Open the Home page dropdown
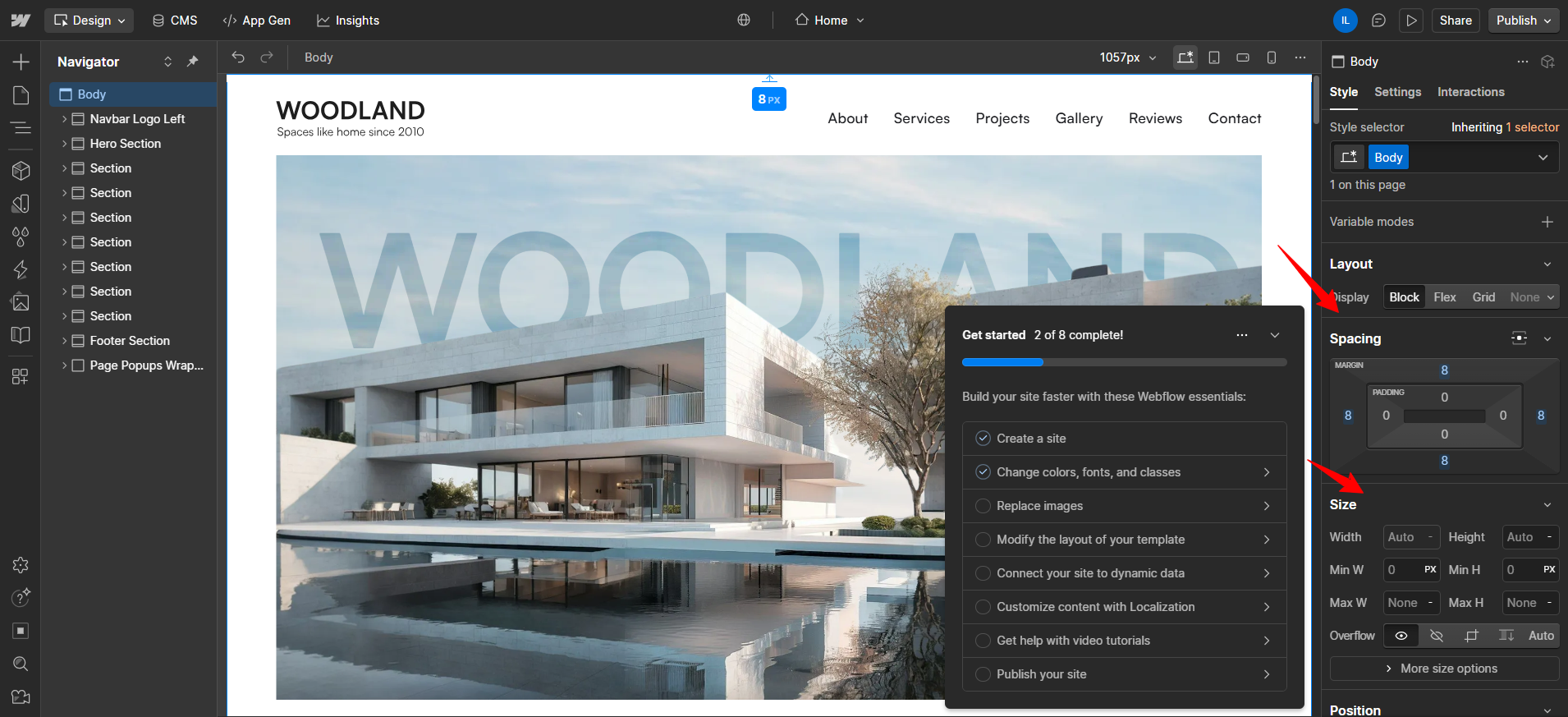 pyautogui.click(x=829, y=21)
